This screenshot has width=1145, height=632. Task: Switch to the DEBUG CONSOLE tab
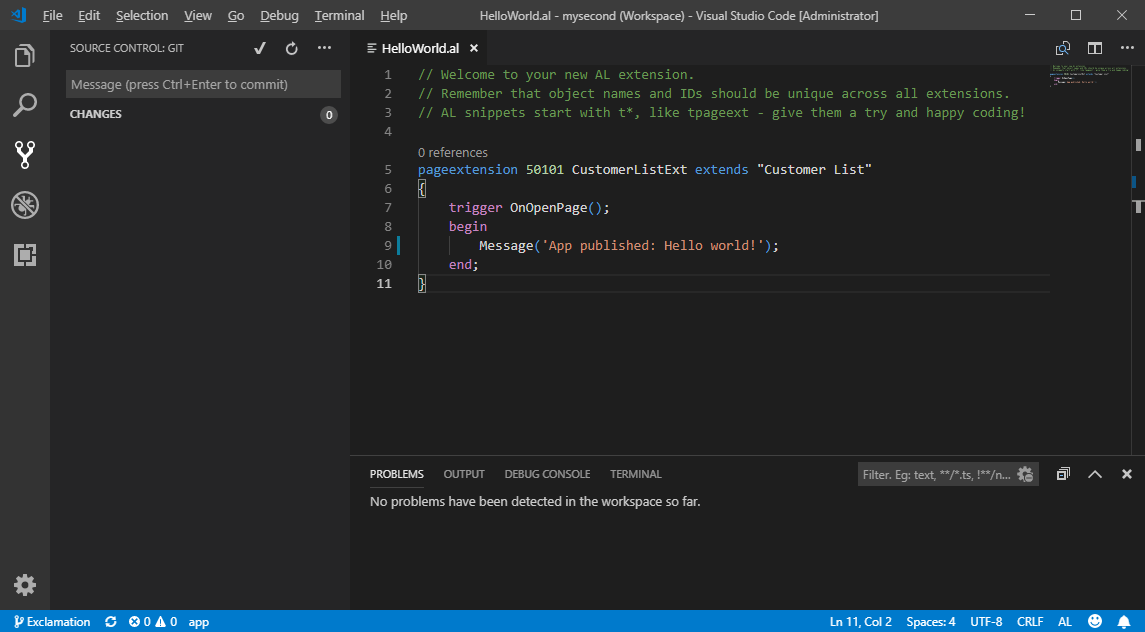click(x=547, y=474)
